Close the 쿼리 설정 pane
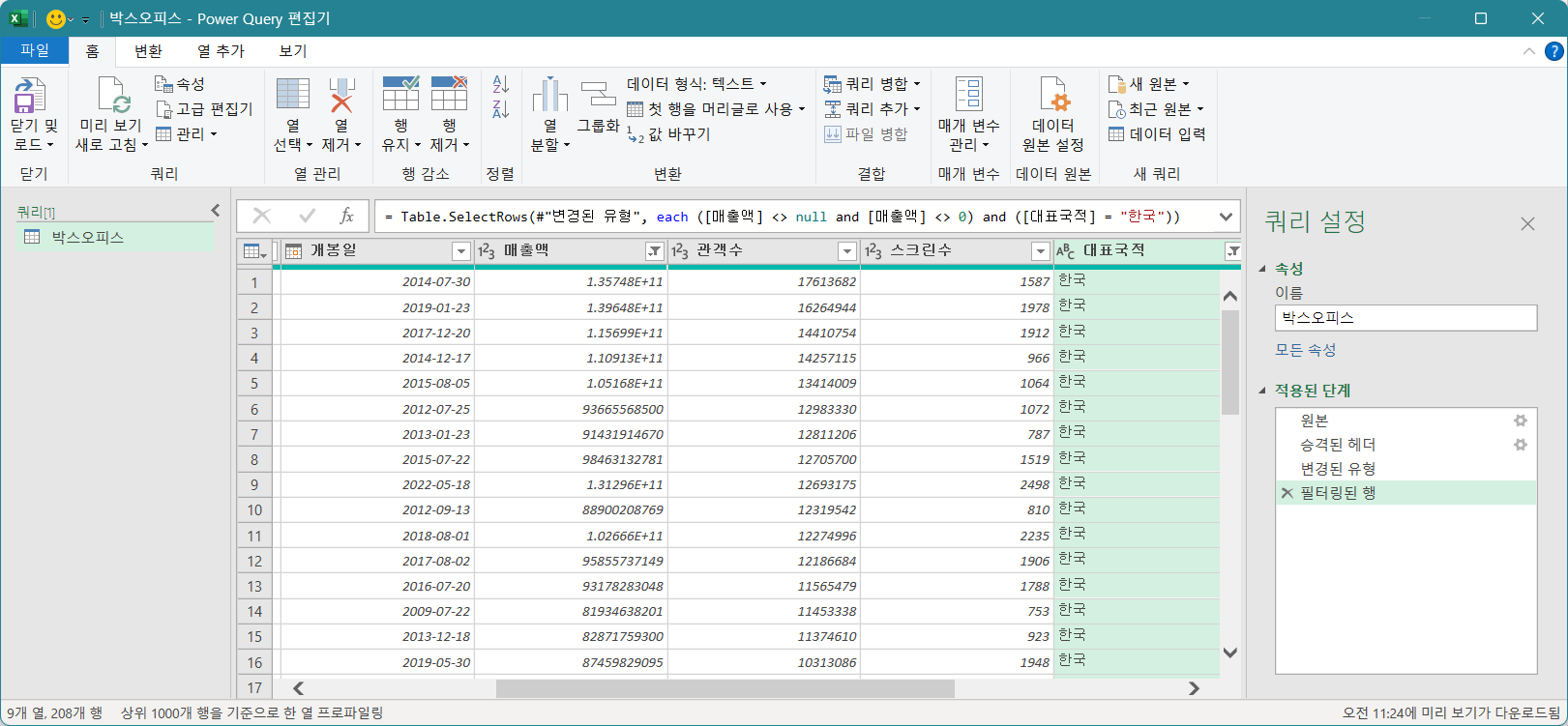Image resolution: width=1568 pixels, height=726 pixels. (x=1527, y=224)
